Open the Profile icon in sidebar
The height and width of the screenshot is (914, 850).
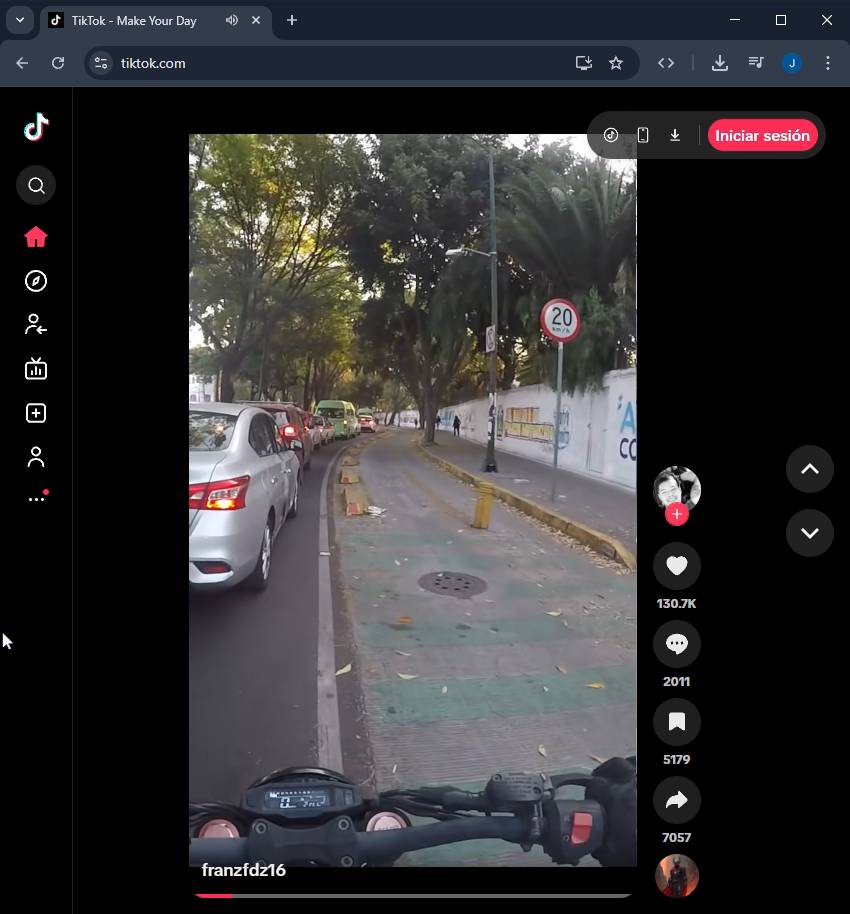tap(36, 457)
